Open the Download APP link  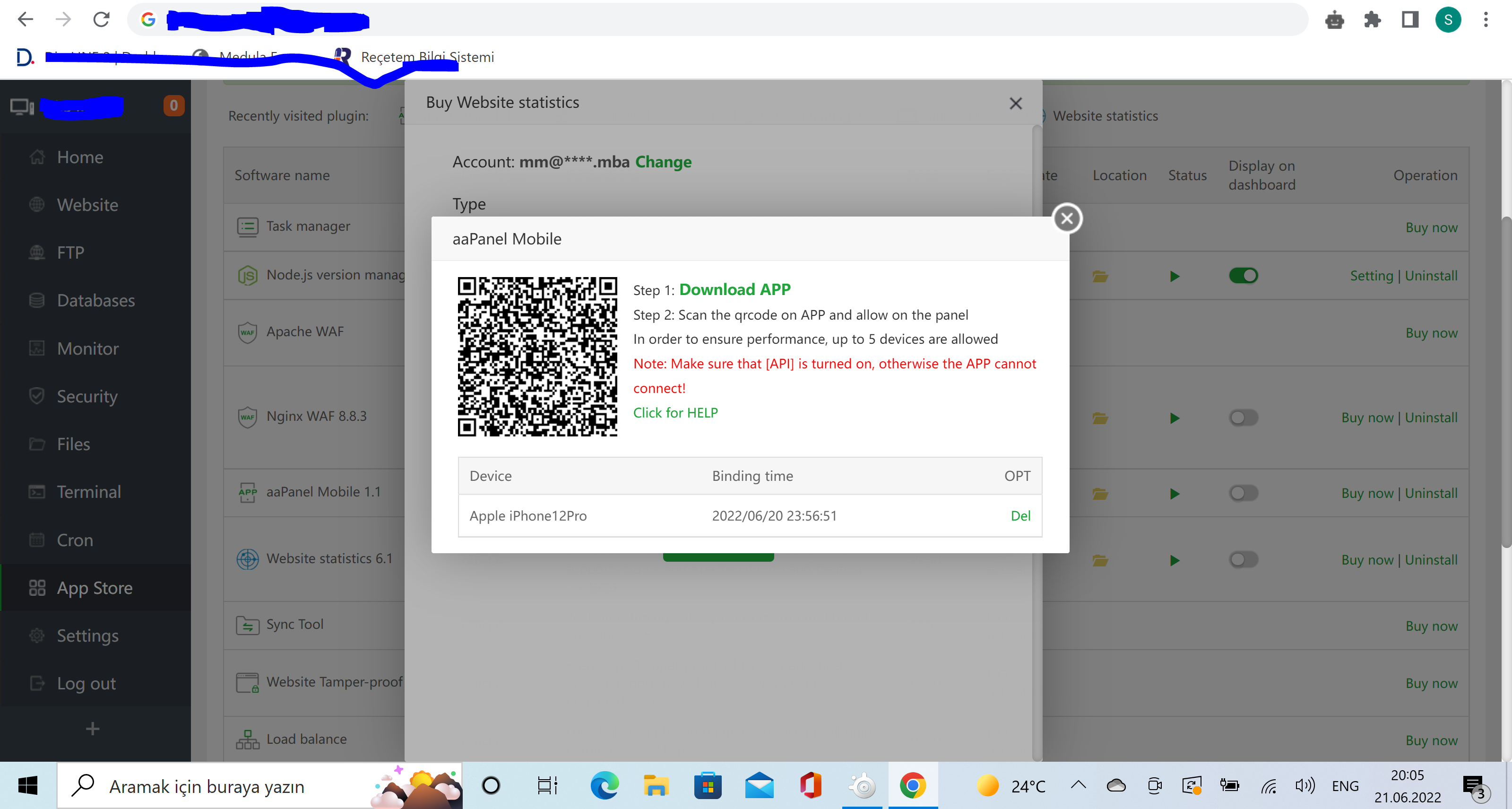click(734, 289)
